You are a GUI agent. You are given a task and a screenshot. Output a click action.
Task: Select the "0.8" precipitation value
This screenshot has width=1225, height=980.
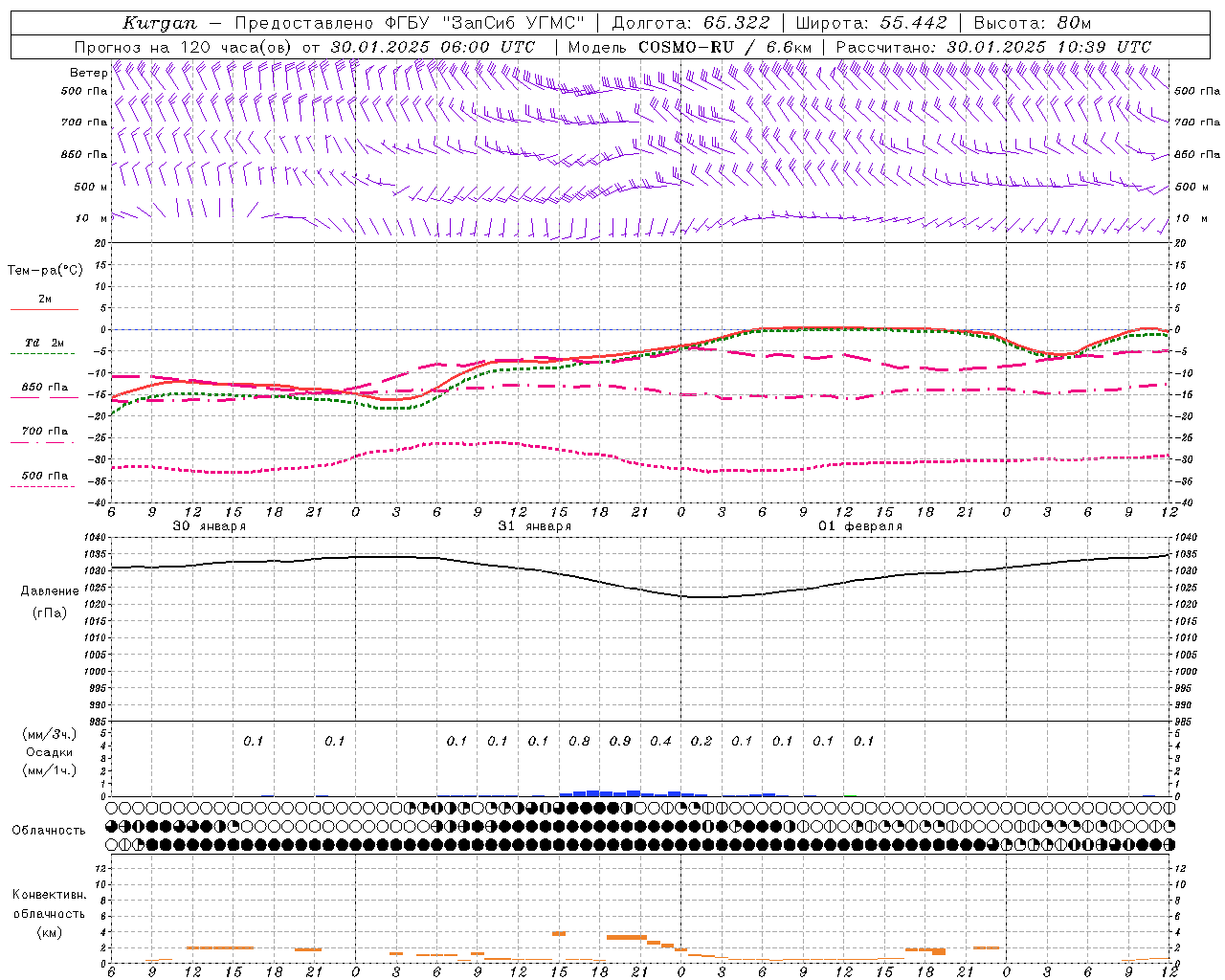(579, 741)
